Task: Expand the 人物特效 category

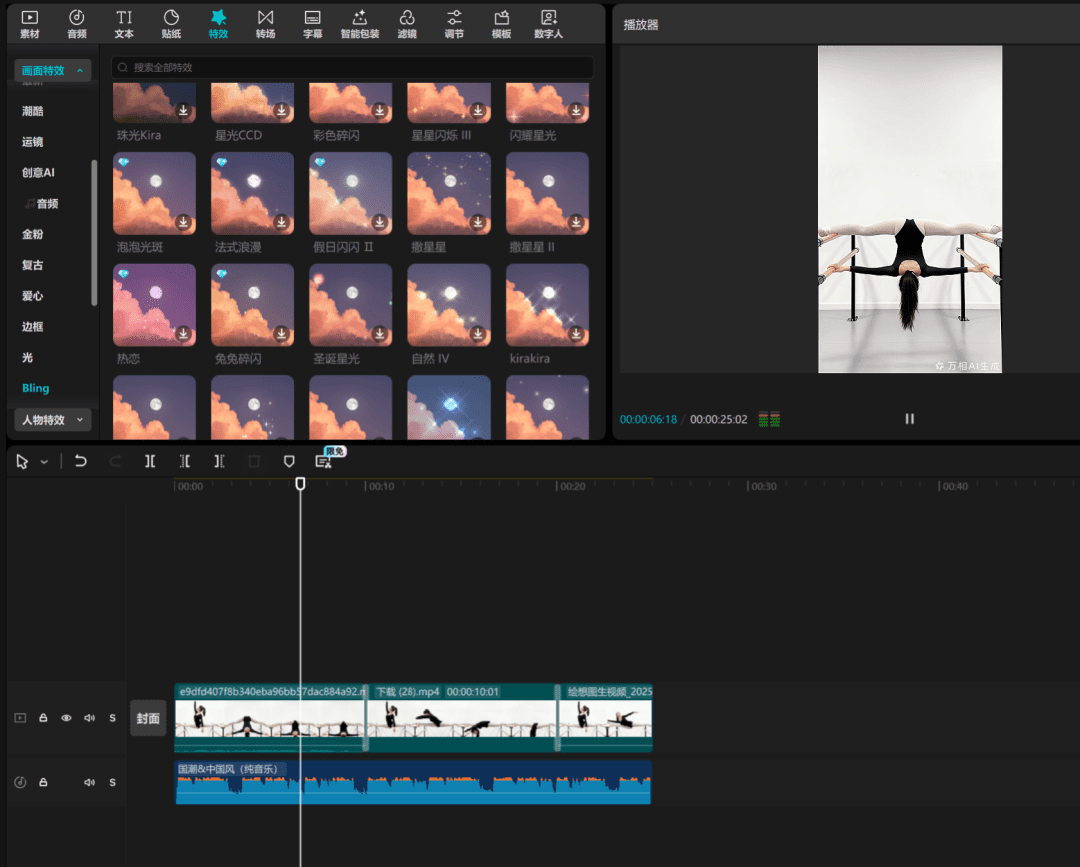Action: tap(53, 420)
